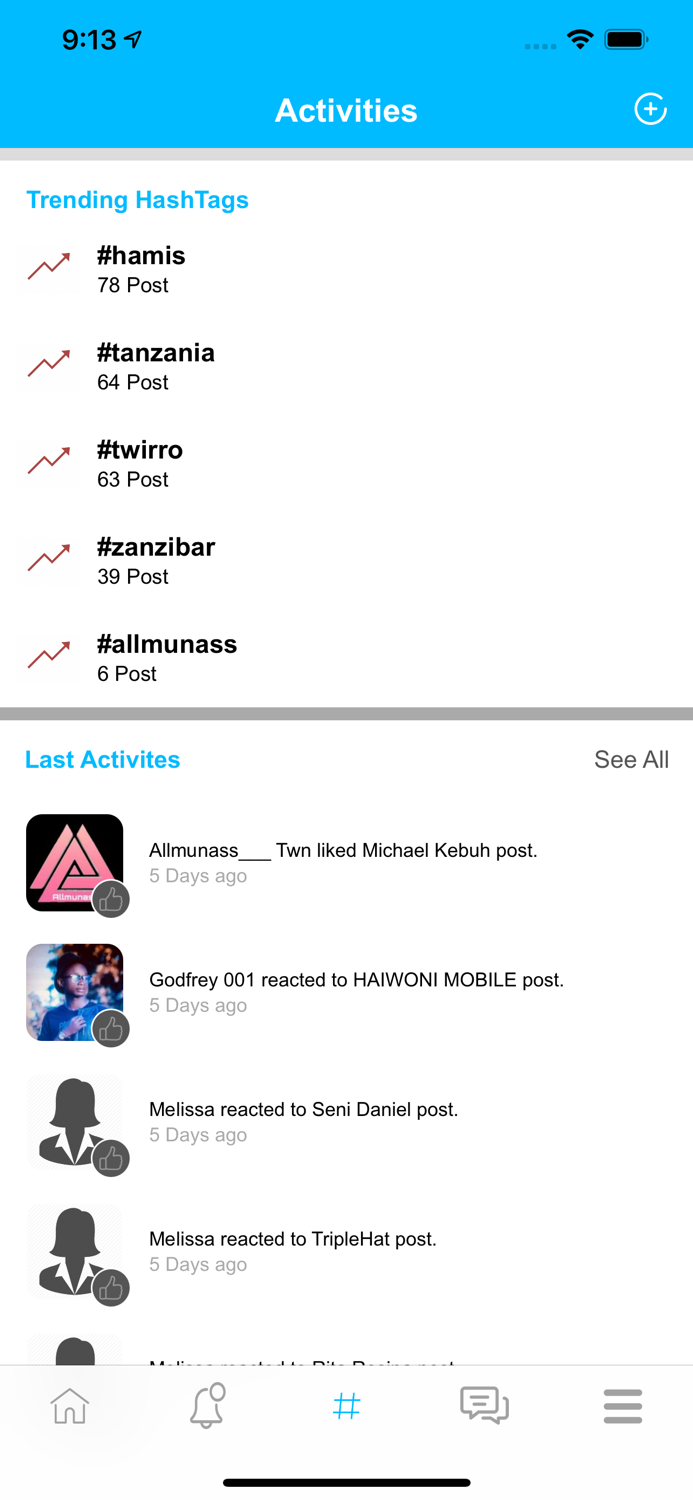
Task: Open the hamburger menu icon
Action: click(622, 1406)
